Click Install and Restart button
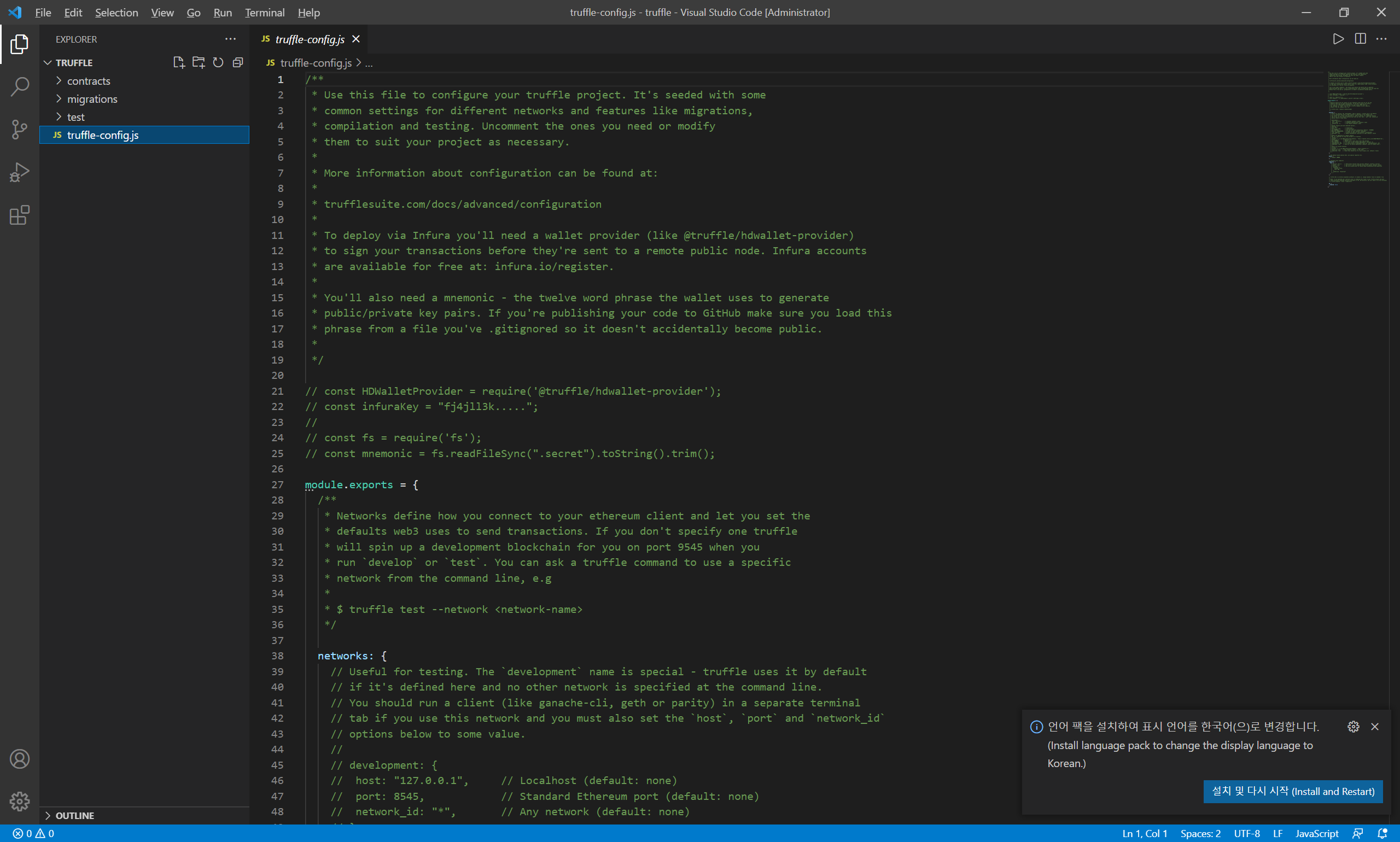 [1292, 791]
